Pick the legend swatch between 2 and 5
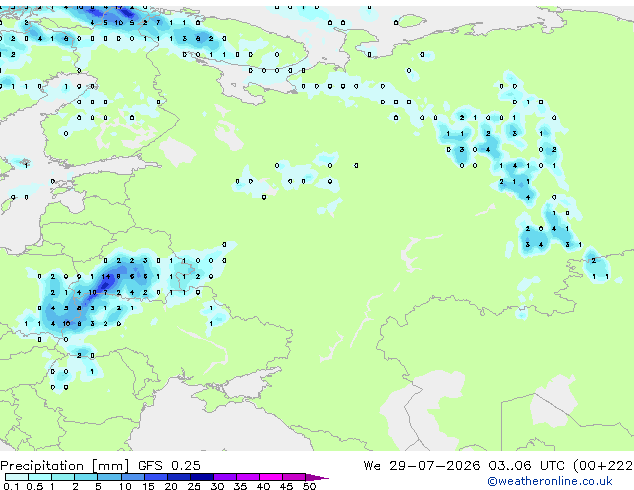Screen dimensions: 634x490 (x=86, y=477)
